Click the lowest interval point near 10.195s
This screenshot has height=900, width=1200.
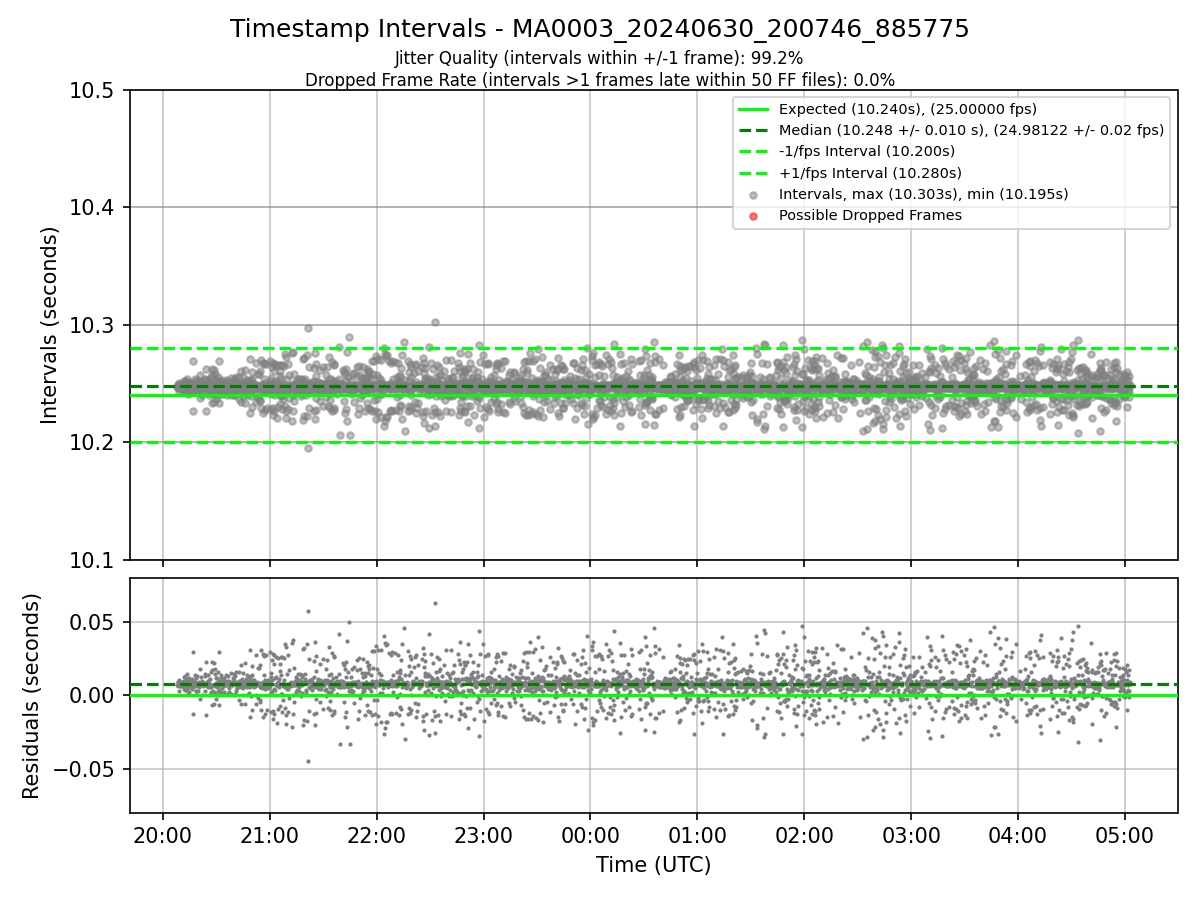[x=308, y=448]
